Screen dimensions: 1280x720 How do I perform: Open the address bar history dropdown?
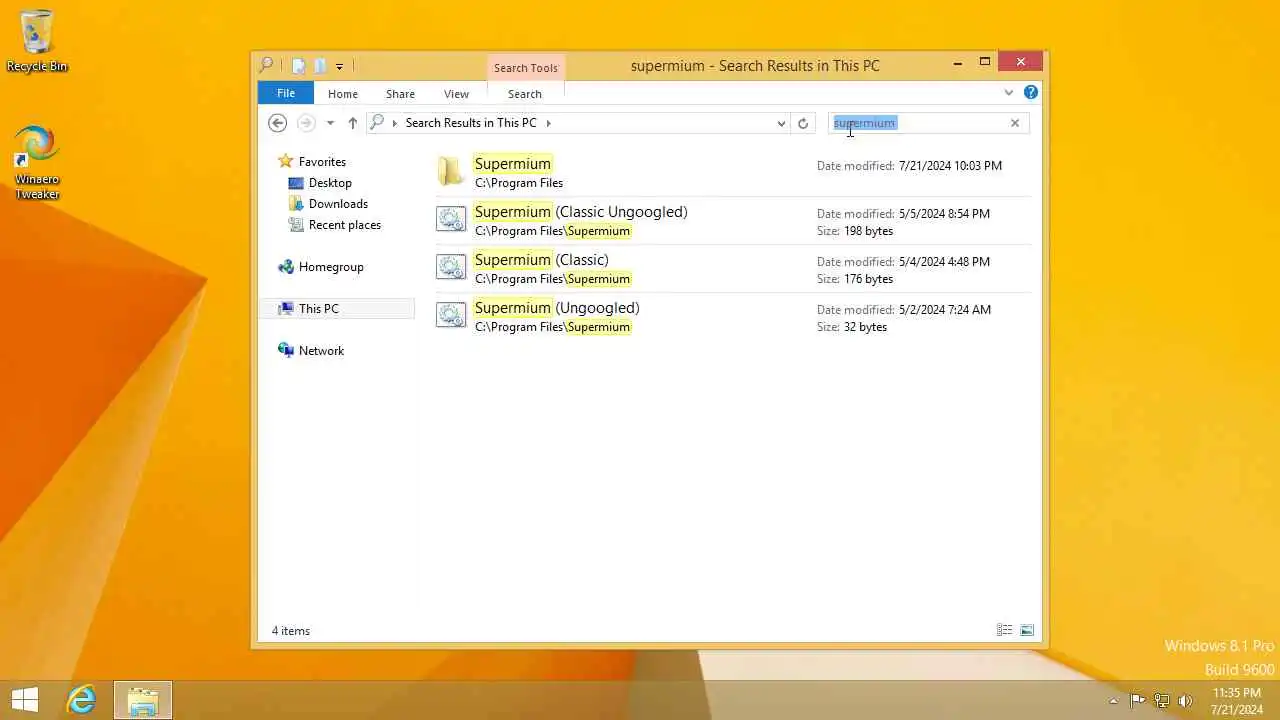(x=781, y=123)
